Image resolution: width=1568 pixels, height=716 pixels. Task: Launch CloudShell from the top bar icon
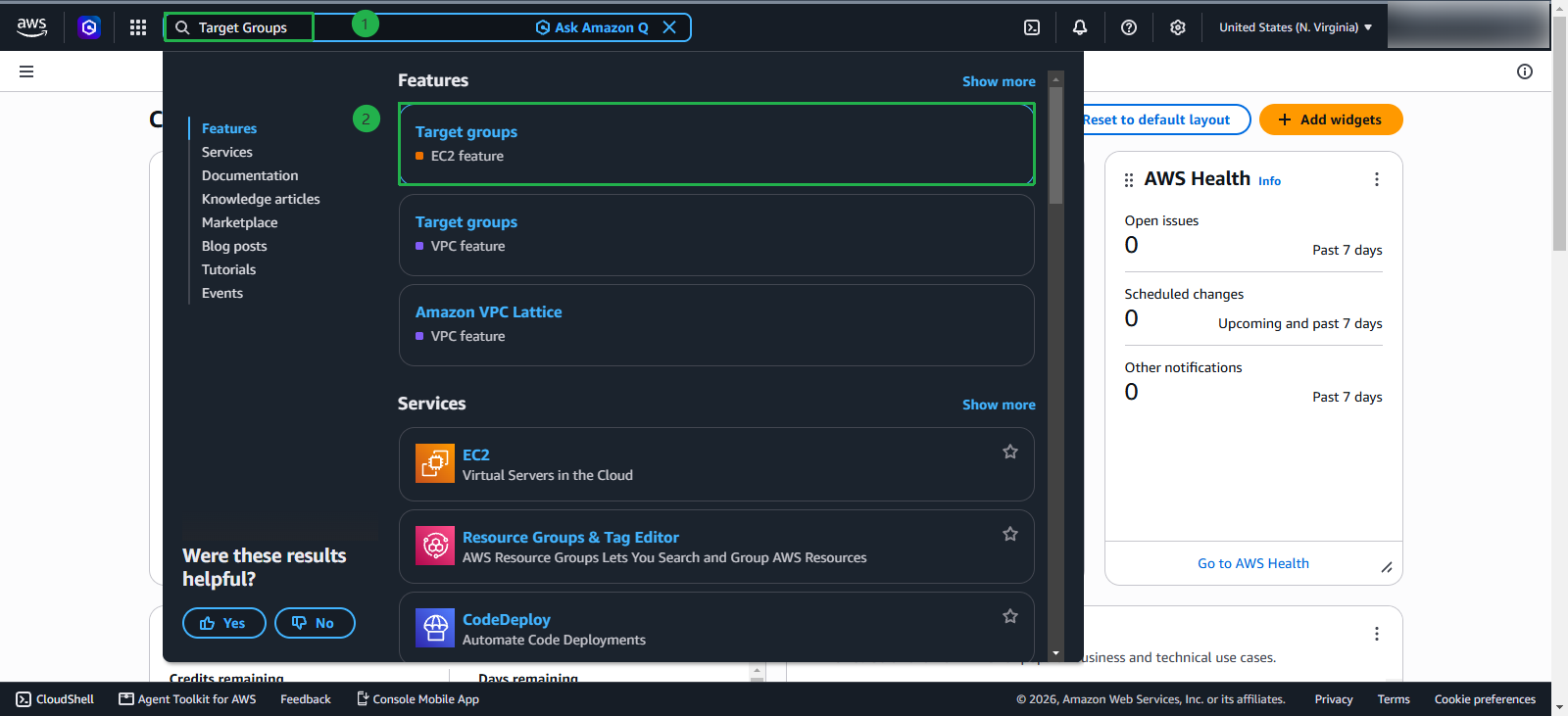pos(1032,27)
